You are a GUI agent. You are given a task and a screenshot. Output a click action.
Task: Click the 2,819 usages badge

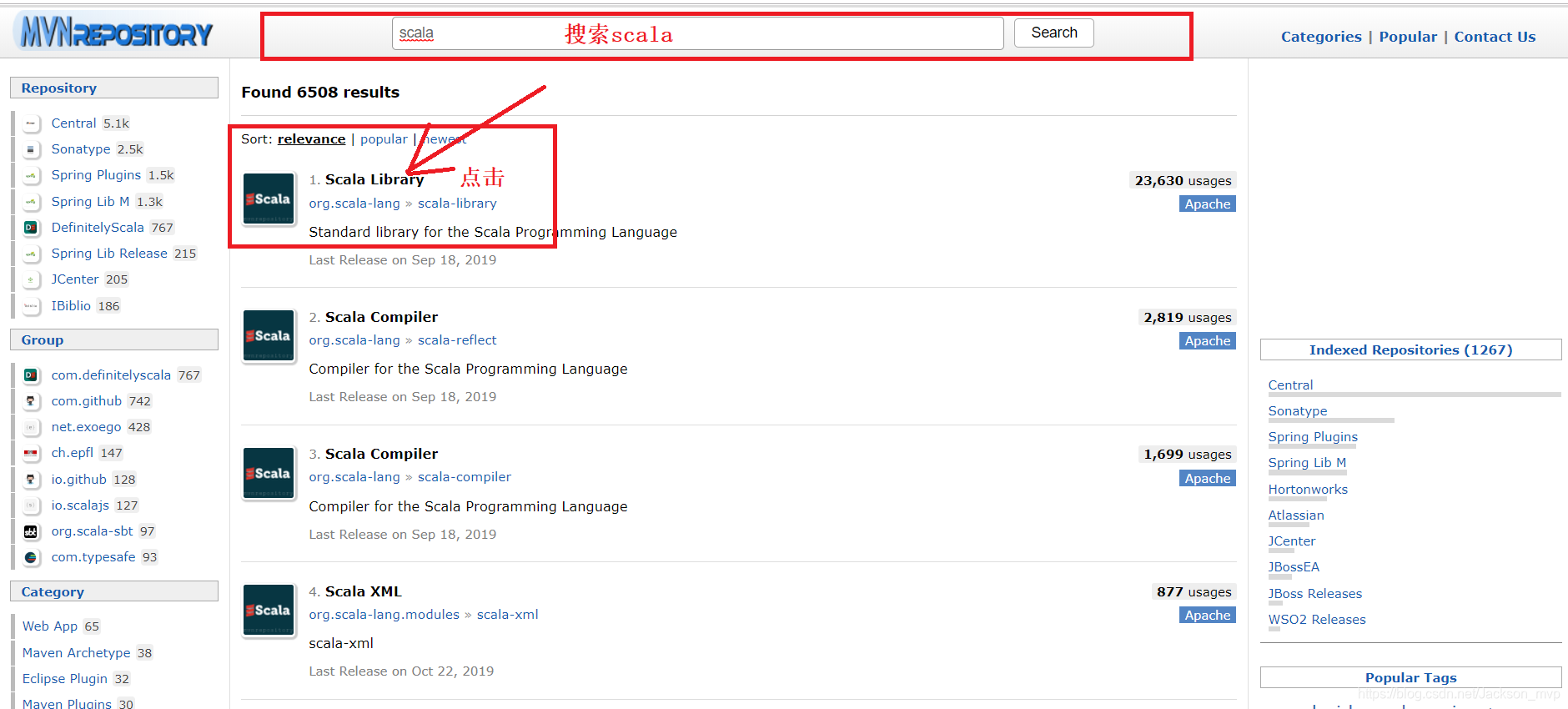point(1188,318)
